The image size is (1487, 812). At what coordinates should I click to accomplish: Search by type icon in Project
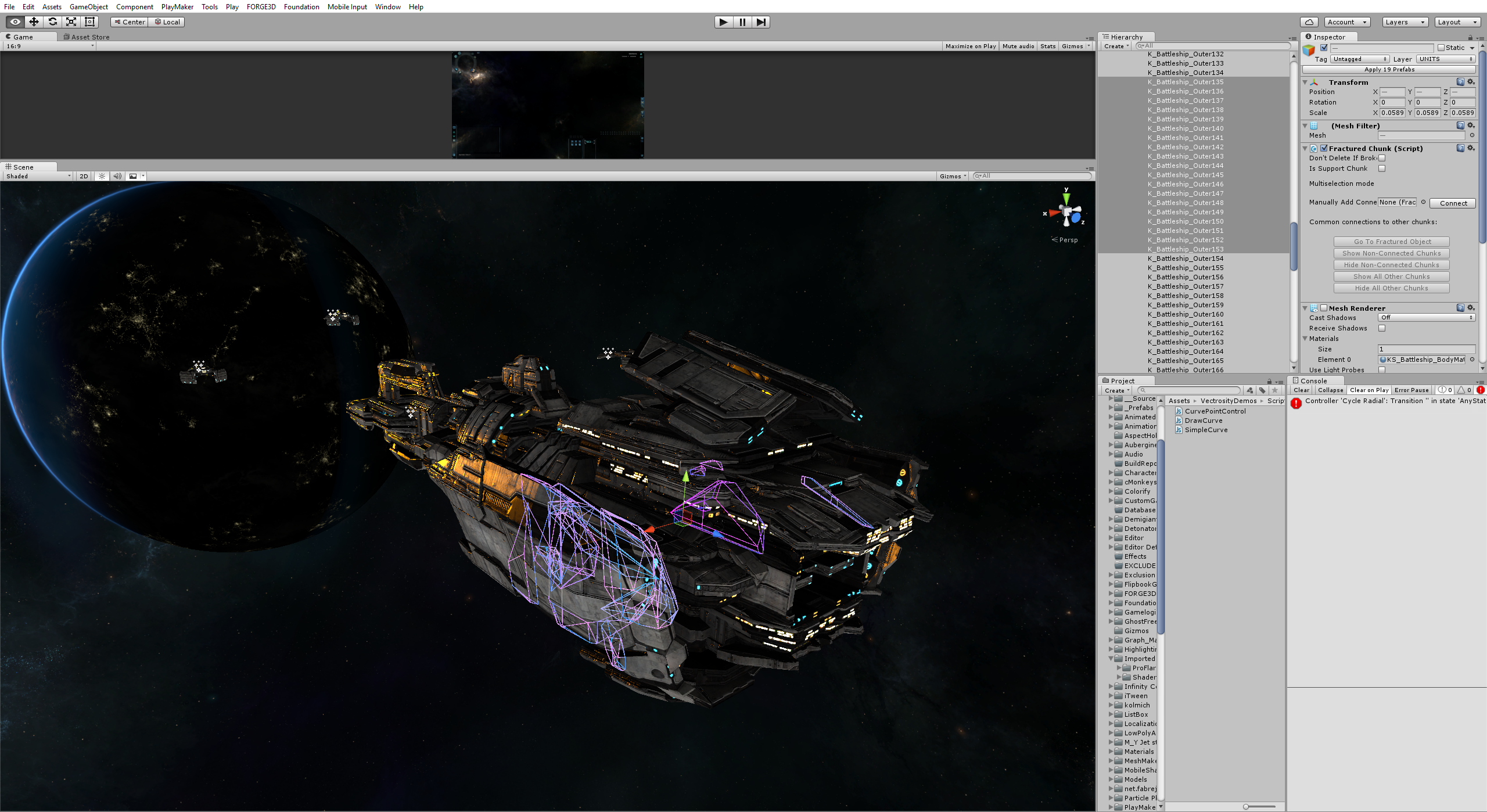1250,390
